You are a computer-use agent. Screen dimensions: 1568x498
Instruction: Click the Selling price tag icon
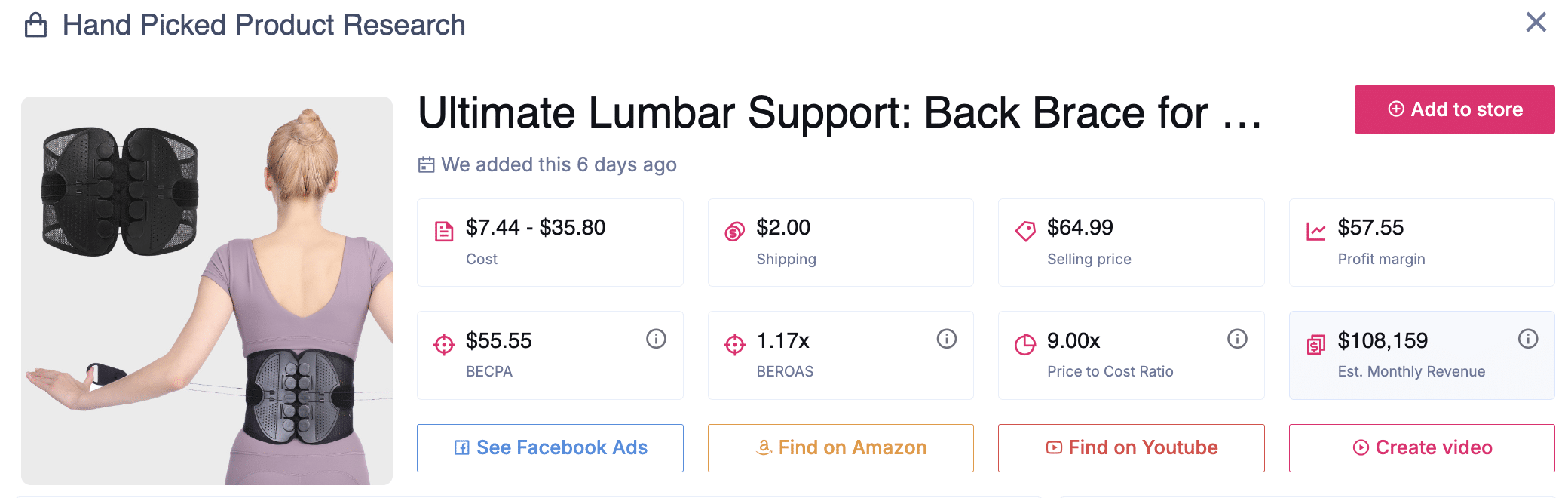click(x=1025, y=232)
